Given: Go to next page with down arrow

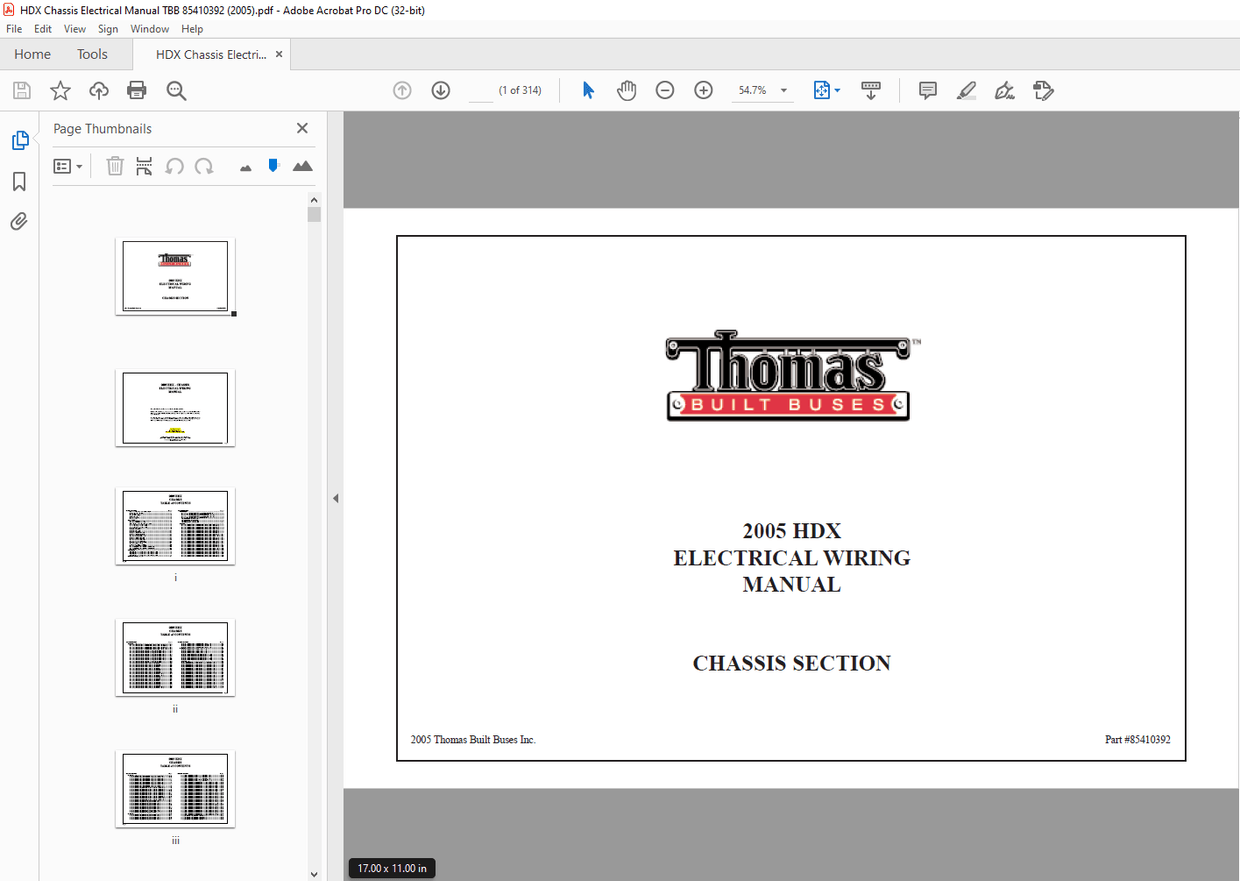Looking at the screenshot, I should tap(440, 90).
